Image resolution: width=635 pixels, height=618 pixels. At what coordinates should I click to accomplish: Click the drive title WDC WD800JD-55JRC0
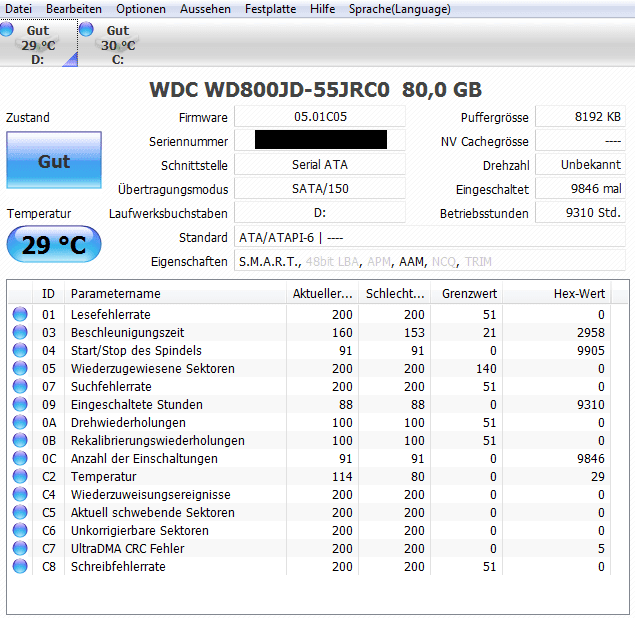click(x=269, y=90)
